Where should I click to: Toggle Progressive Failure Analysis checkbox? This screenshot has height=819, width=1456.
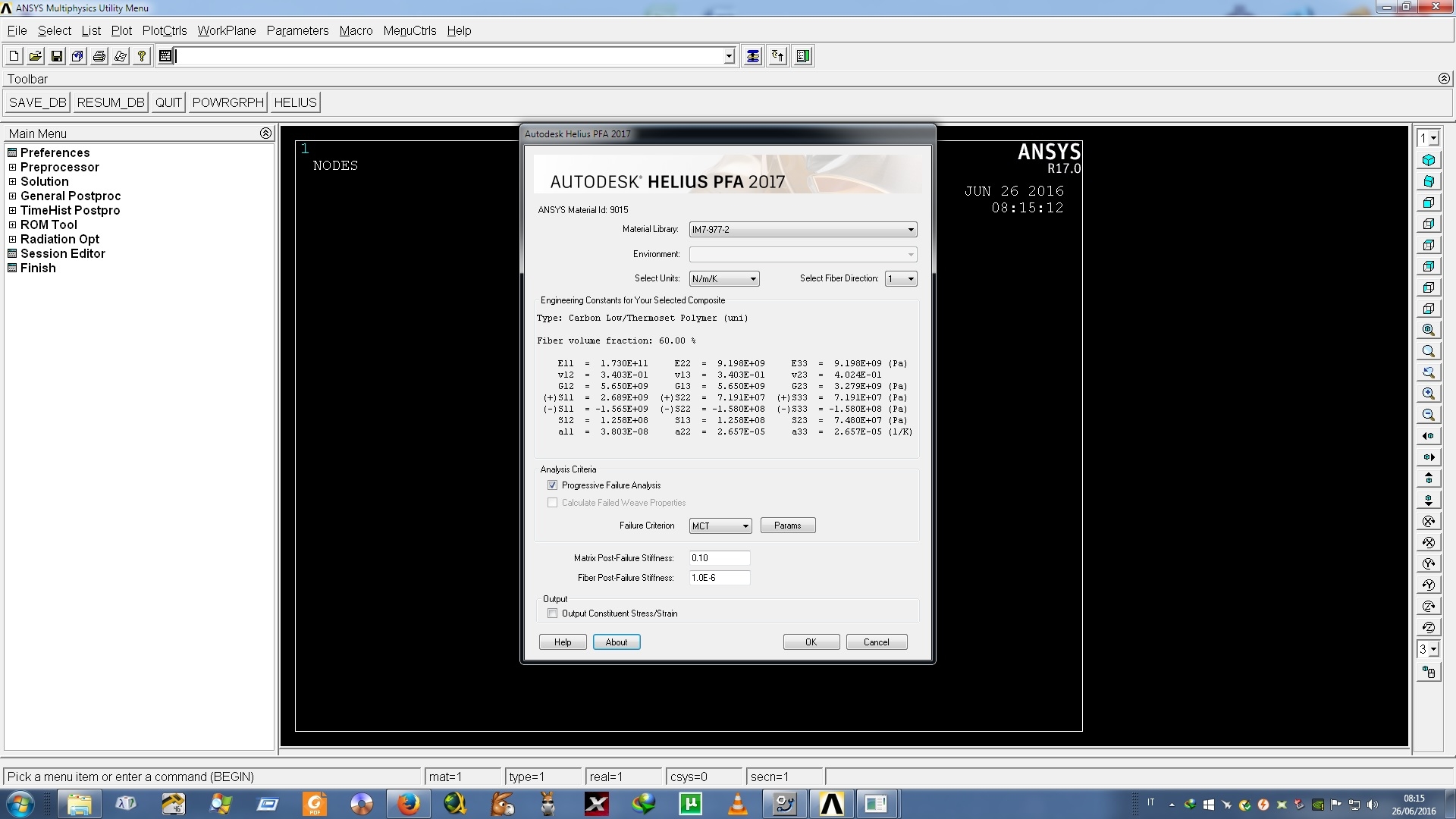[x=552, y=485]
